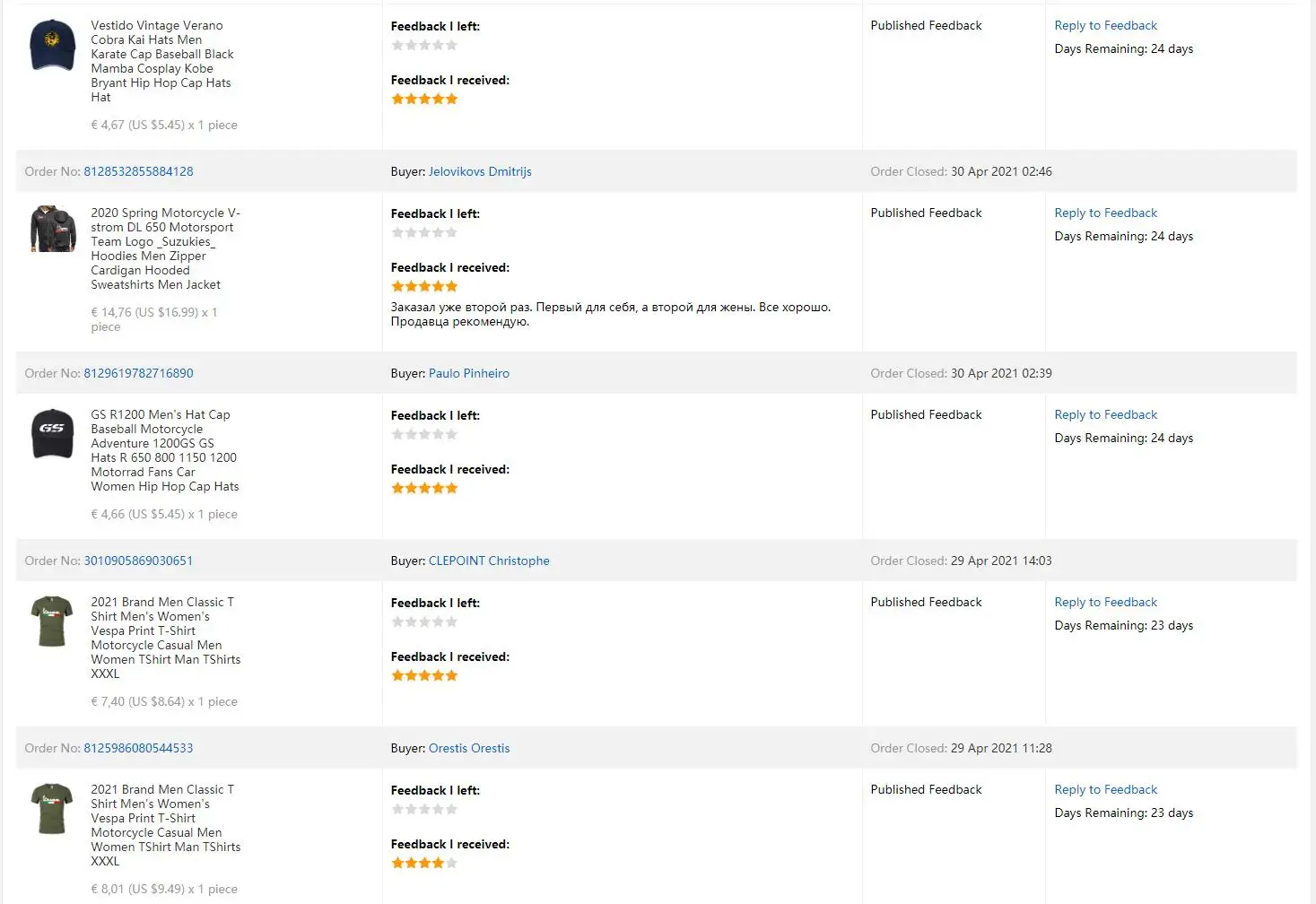Click empty stars under Feedback I left for hoodie
Screen dimensions: 1316x904
click(424, 232)
